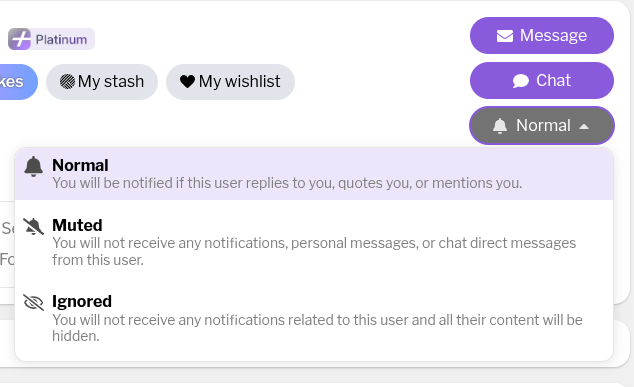This screenshot has width=634, height=387.
Task: Set this user to Ignored
Action: (314, 318)
